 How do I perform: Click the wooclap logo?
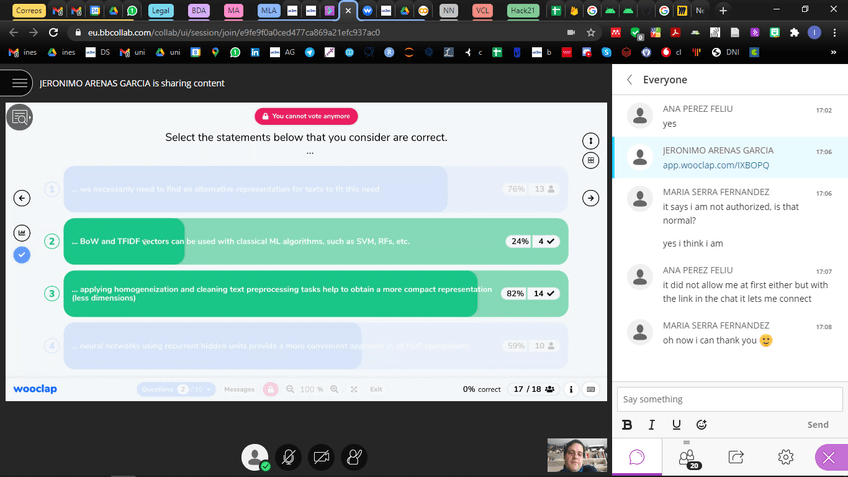[x=35, y=389]
